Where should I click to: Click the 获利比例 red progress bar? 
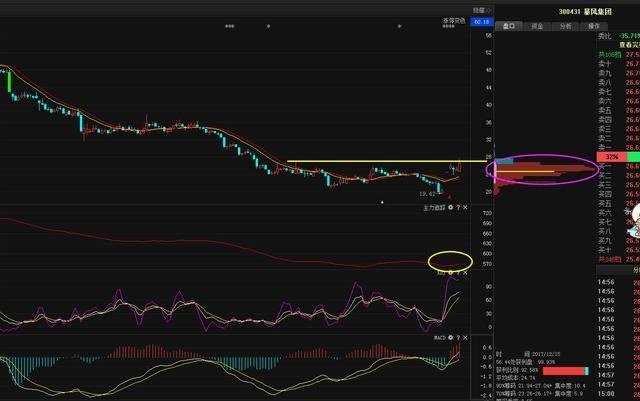coord(563,369)
